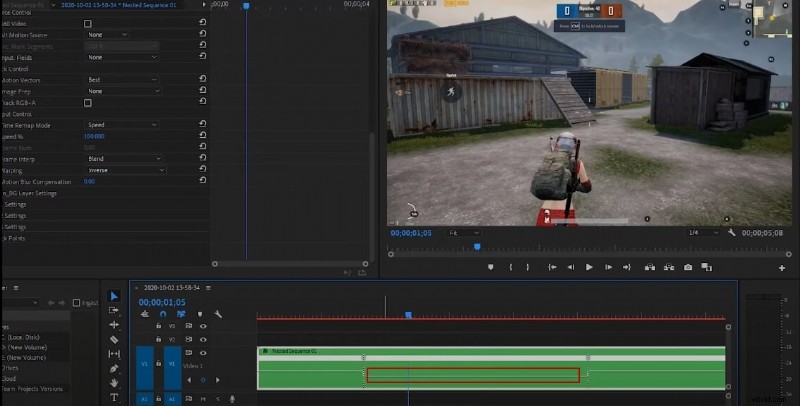Image resolution: width=800 pixels, height=406 pixels.
Task: Toggle V2 track lock
Action: (159, 339)
